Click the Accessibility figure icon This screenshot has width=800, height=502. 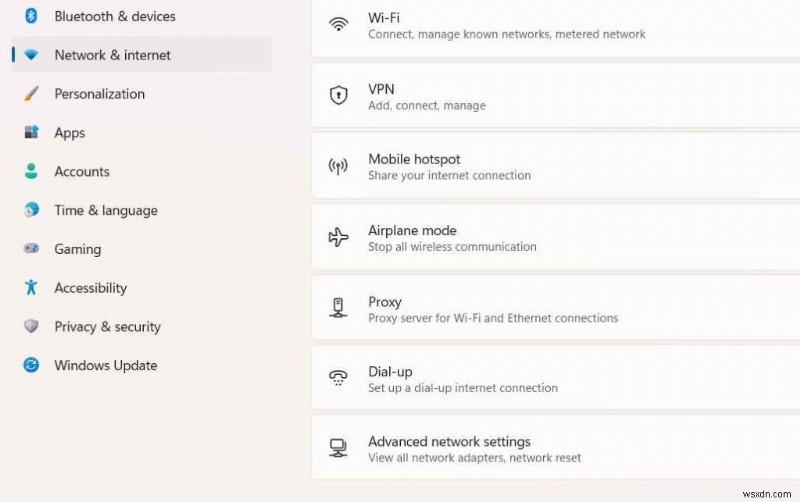click(31, 288)
